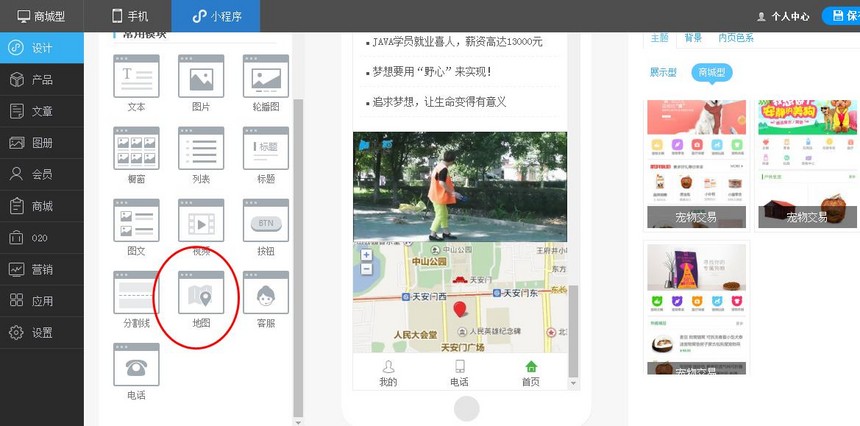Switch to the 手机 tab
The image size is (860, 426).
click(130, 16)
